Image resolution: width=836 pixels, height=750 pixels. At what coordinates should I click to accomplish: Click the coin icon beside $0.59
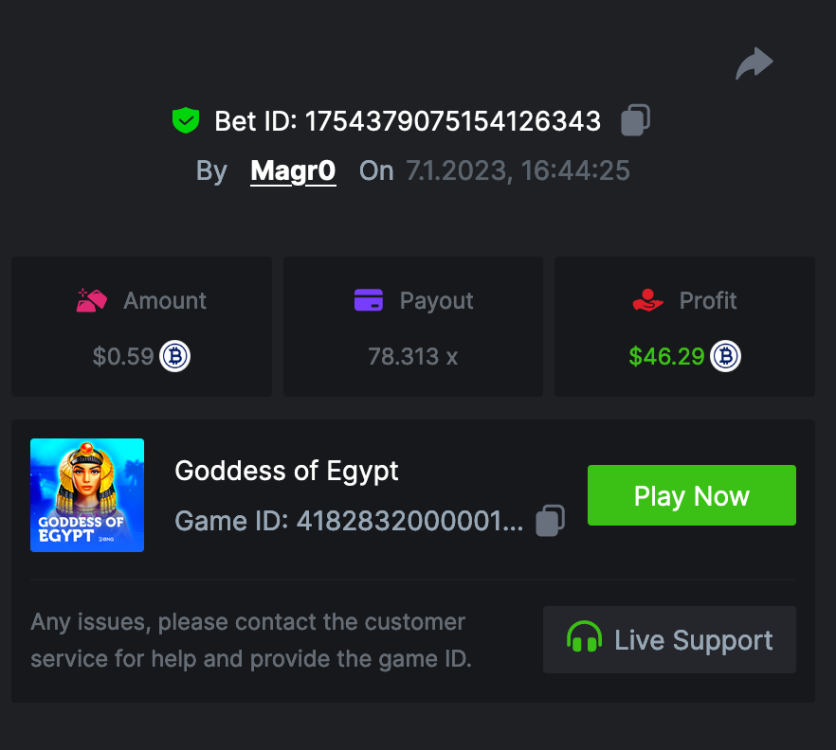point(175,356)
